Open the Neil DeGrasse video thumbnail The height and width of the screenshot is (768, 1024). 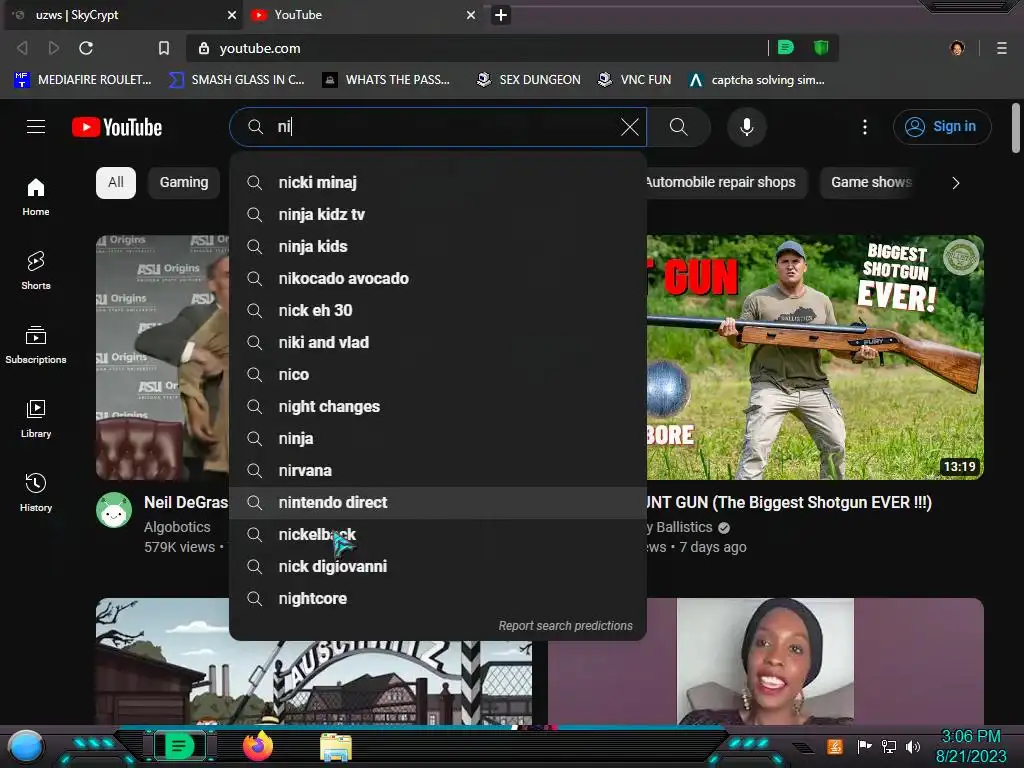click(163, 357)
